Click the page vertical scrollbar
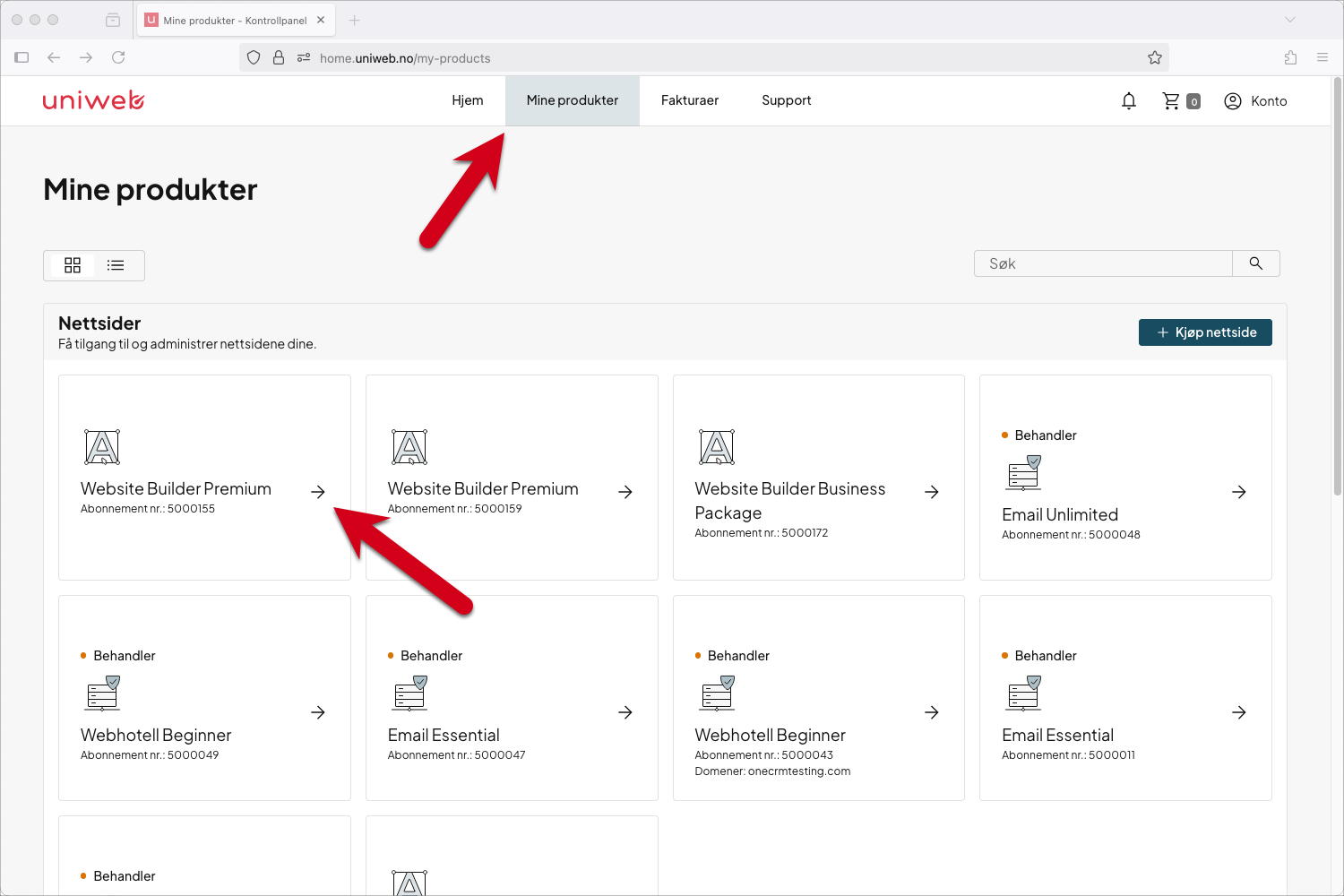Viewport: 1344px width, 896px height. coord(1337,287)
